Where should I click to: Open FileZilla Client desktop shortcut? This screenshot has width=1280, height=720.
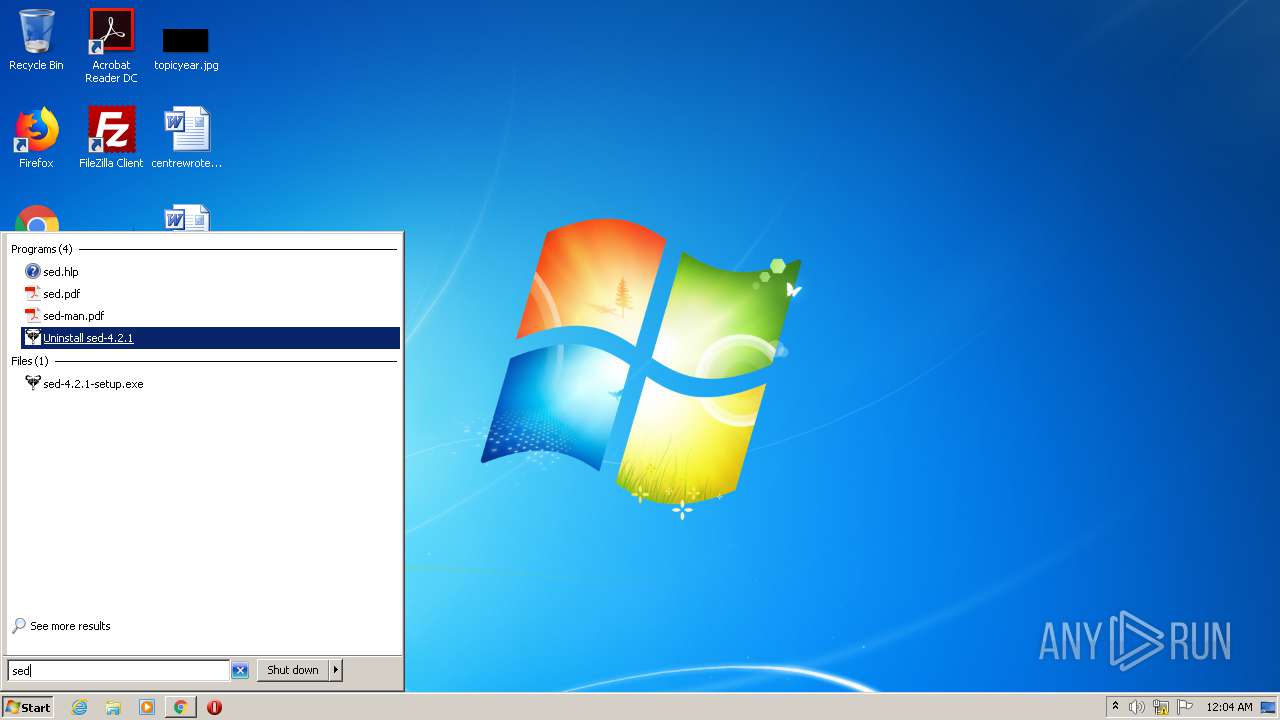tap(111, 137)
